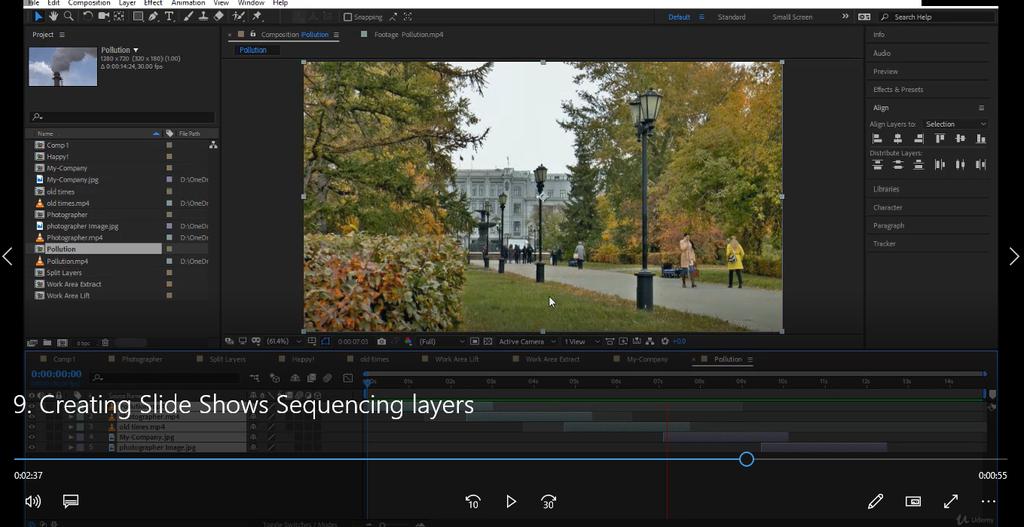This screenshot has height=527, width=1024.
Task: Toggle Always preview this view icon
Action: [x=229, y=341]
